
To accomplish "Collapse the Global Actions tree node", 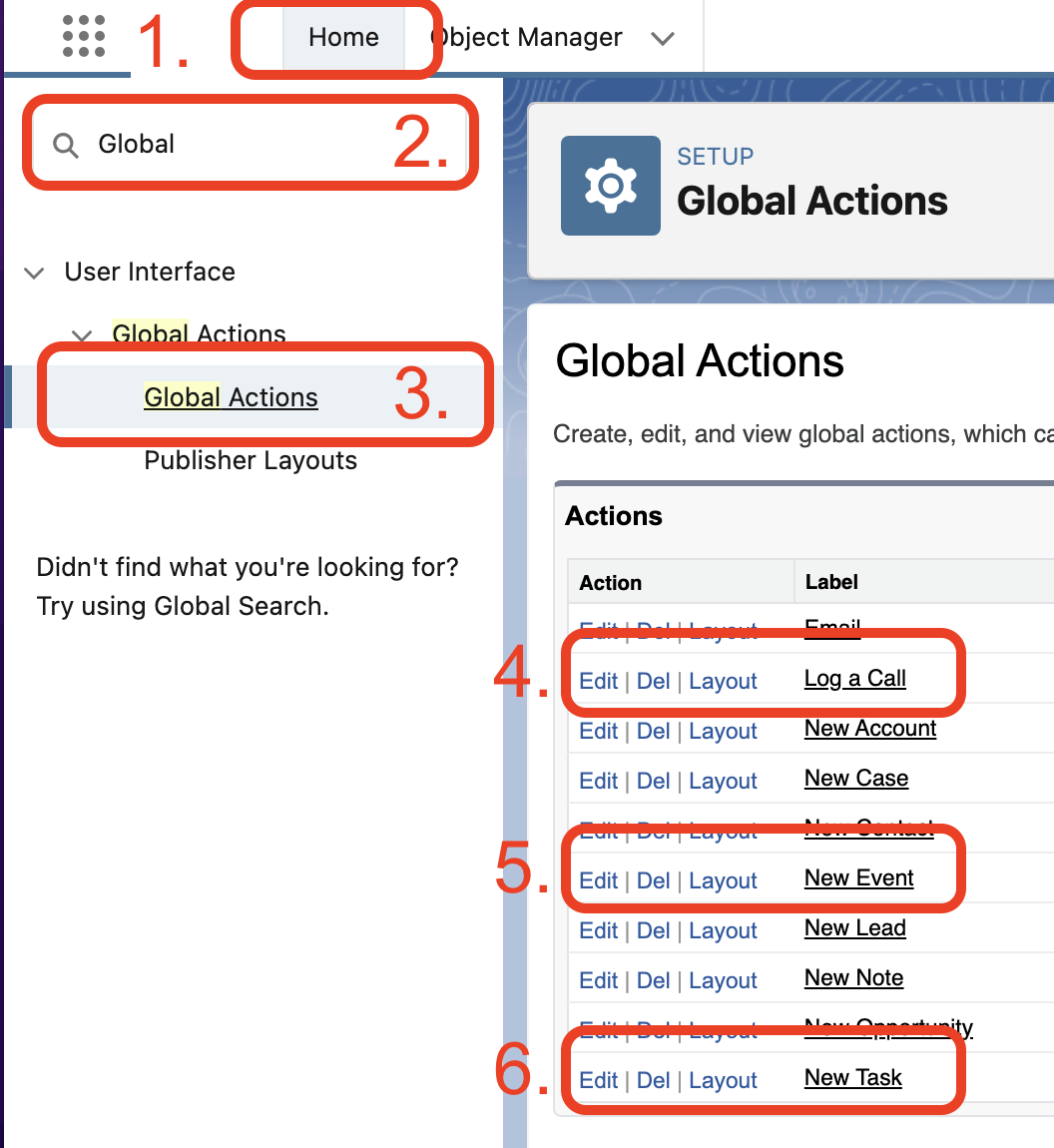I will (81, 335).
